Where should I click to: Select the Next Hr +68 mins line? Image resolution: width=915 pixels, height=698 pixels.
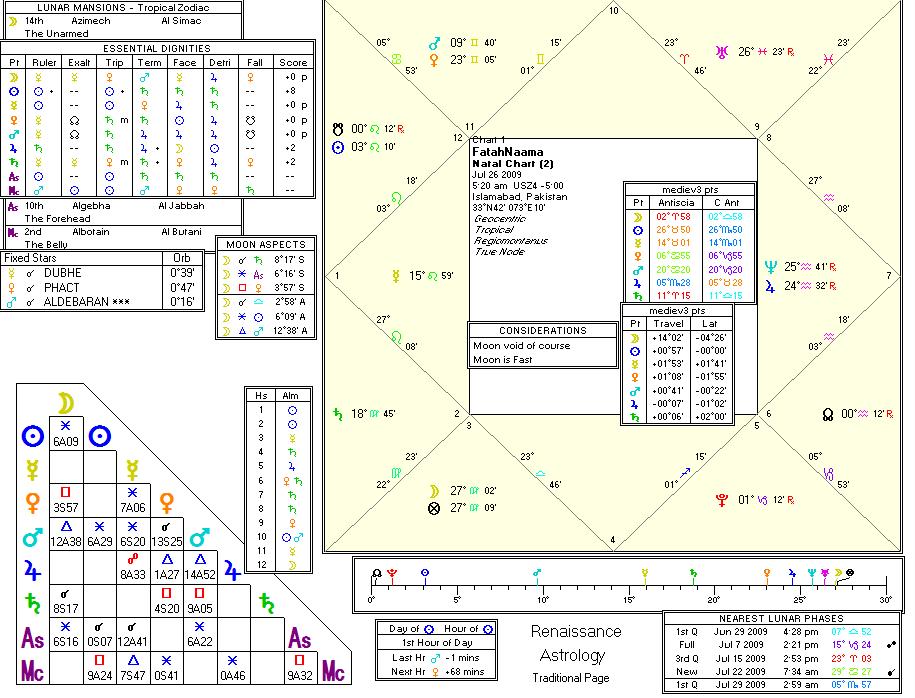(438, 671)
